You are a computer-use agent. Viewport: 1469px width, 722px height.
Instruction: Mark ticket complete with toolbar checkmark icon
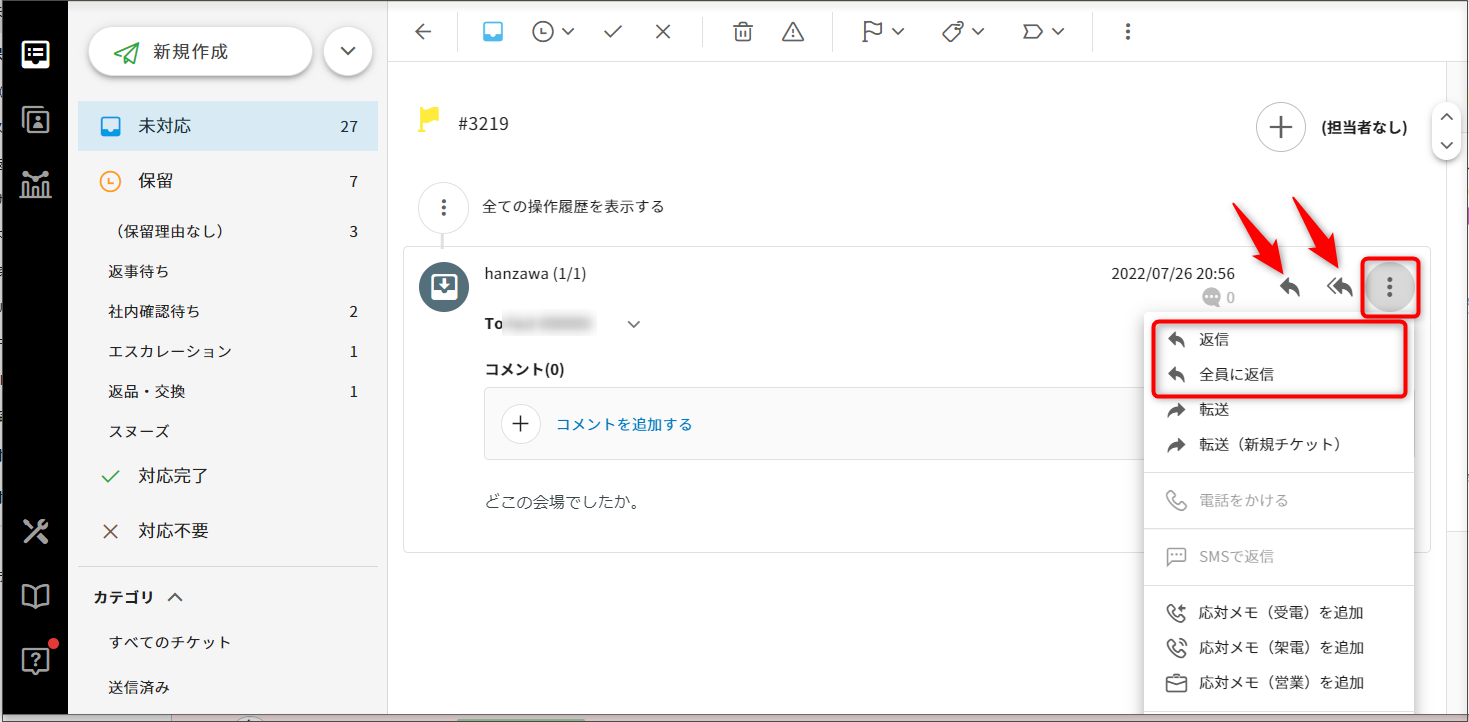tap(614, 32)
